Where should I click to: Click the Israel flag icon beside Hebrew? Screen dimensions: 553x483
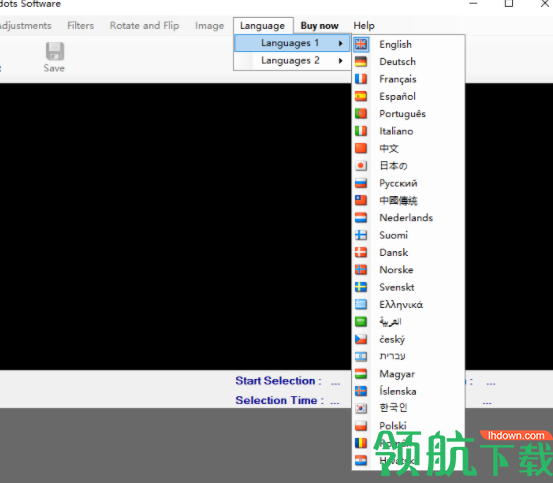pyautogui.click(x=361, y=356)
